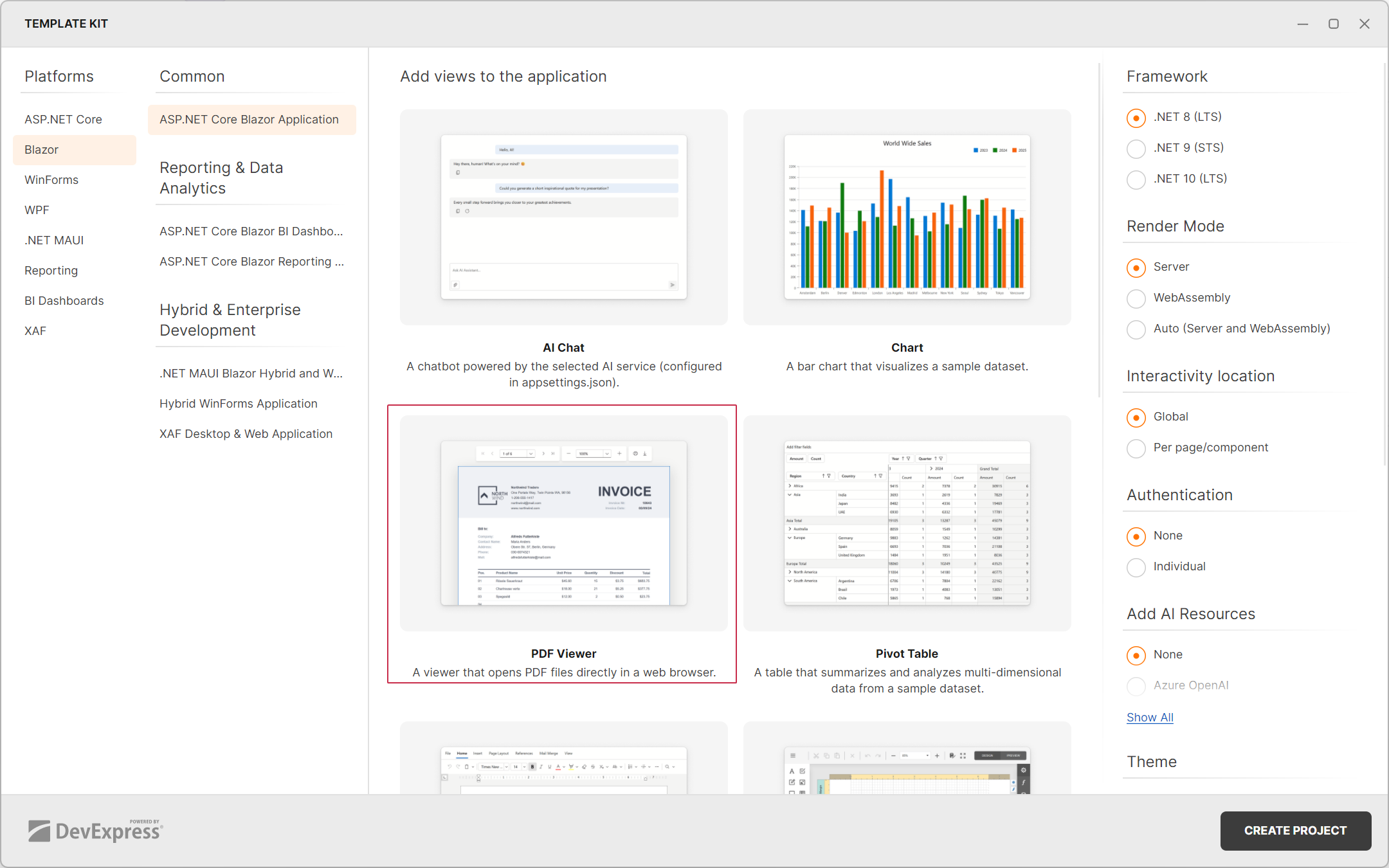This screenshot has height=868, width=1389.
Task: Select the XAF Desktop & Web Application template
Action: [246, 433]
